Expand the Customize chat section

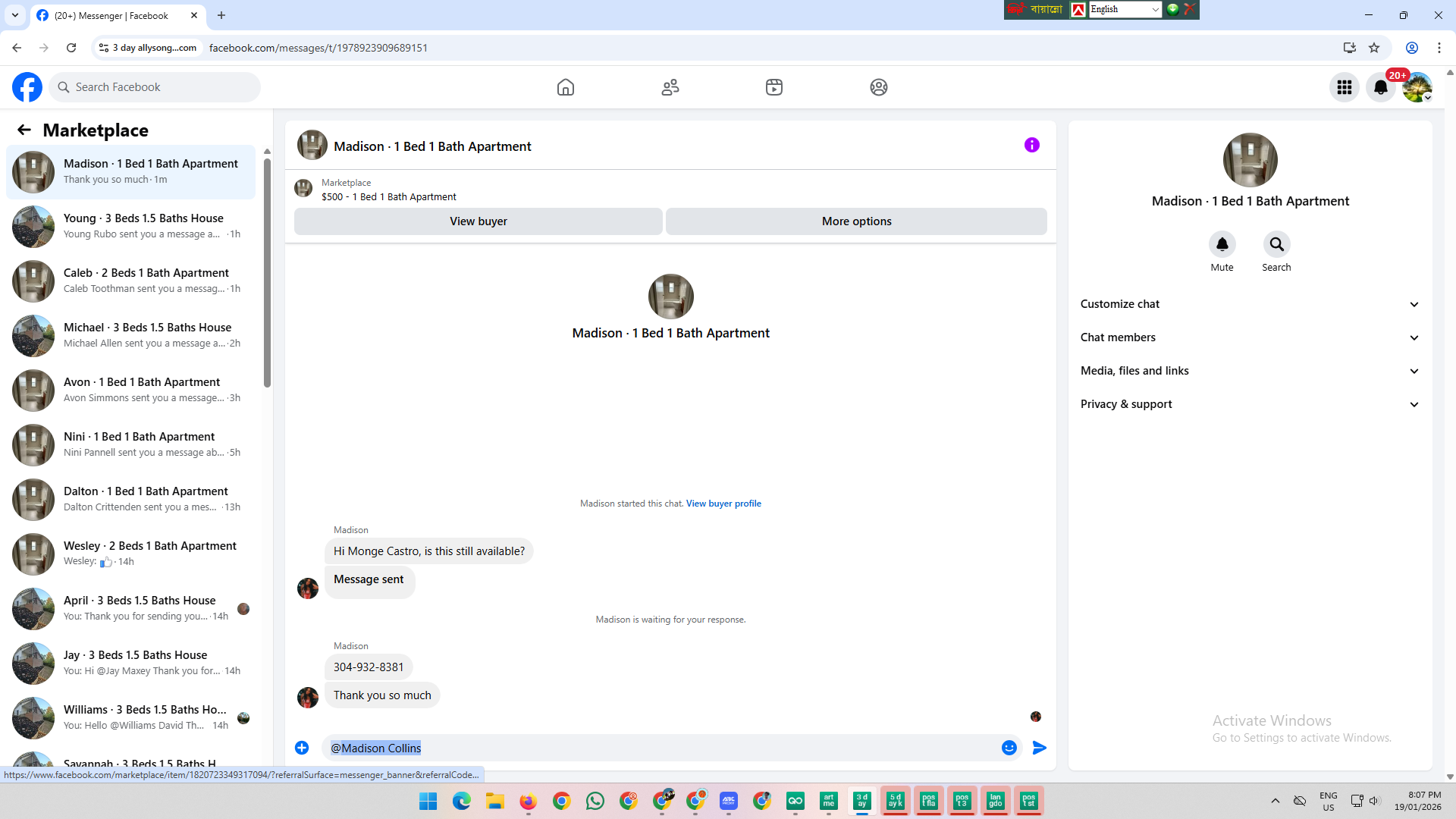coord(1249,304)
